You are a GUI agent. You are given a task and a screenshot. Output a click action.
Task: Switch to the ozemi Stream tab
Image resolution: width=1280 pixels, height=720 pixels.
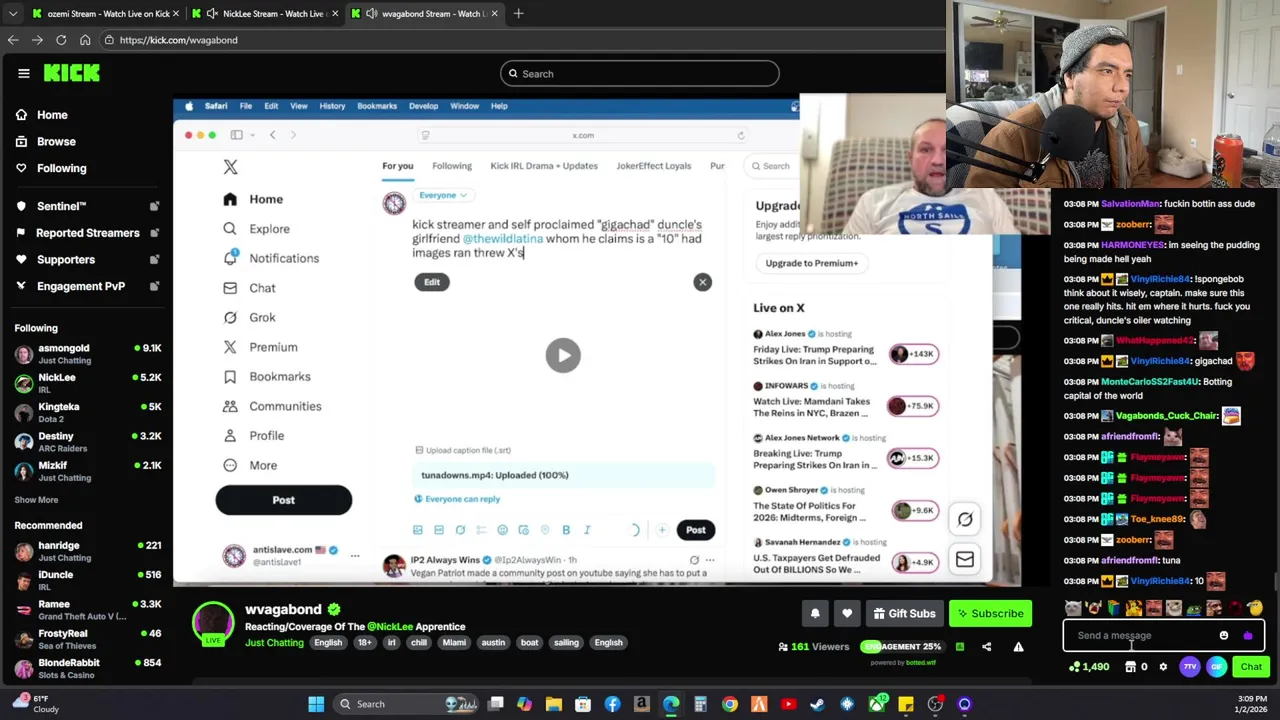[104, 13]
